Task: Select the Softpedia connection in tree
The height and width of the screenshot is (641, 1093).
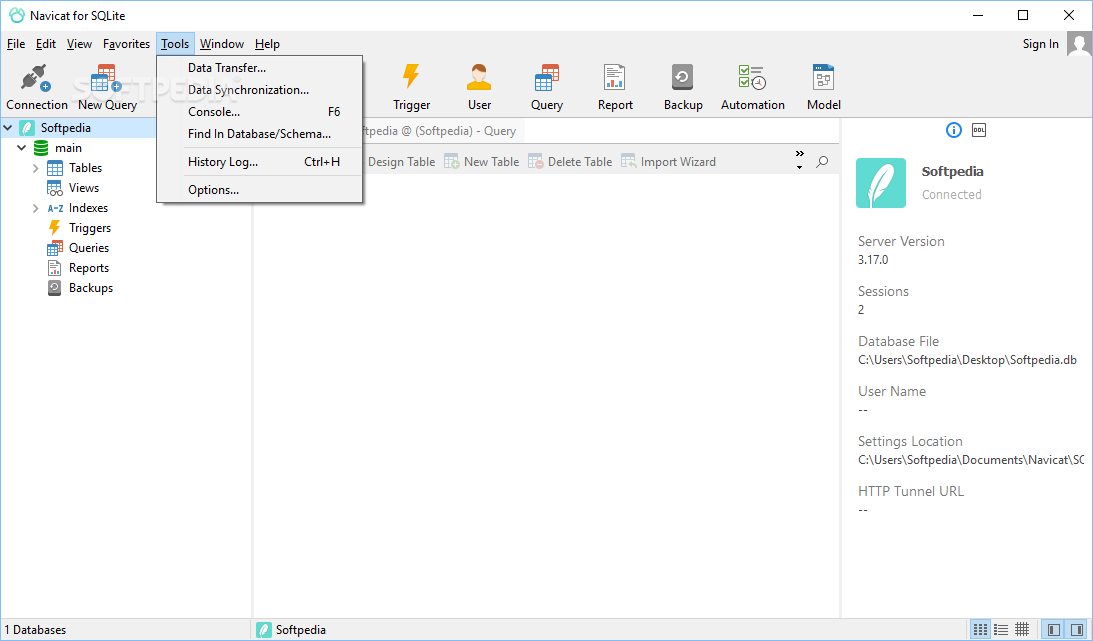Action: [66, 128]
